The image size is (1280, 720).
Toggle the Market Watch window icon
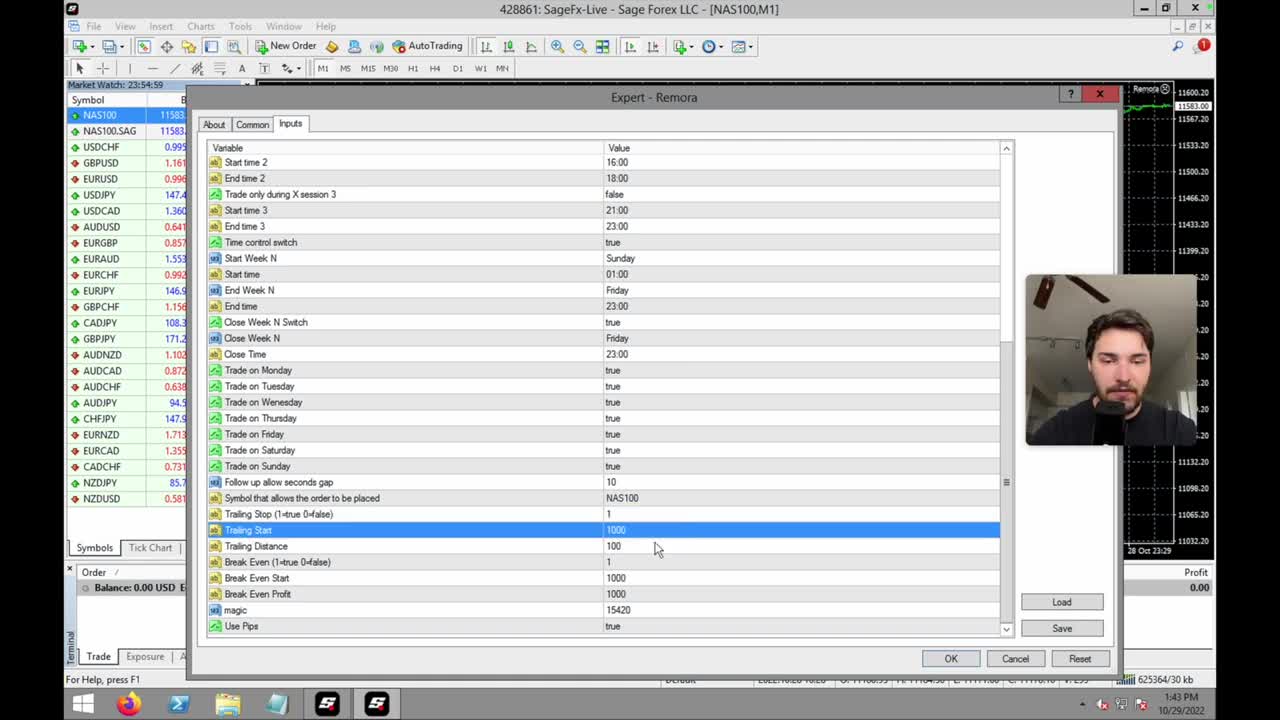coord(144,46)
